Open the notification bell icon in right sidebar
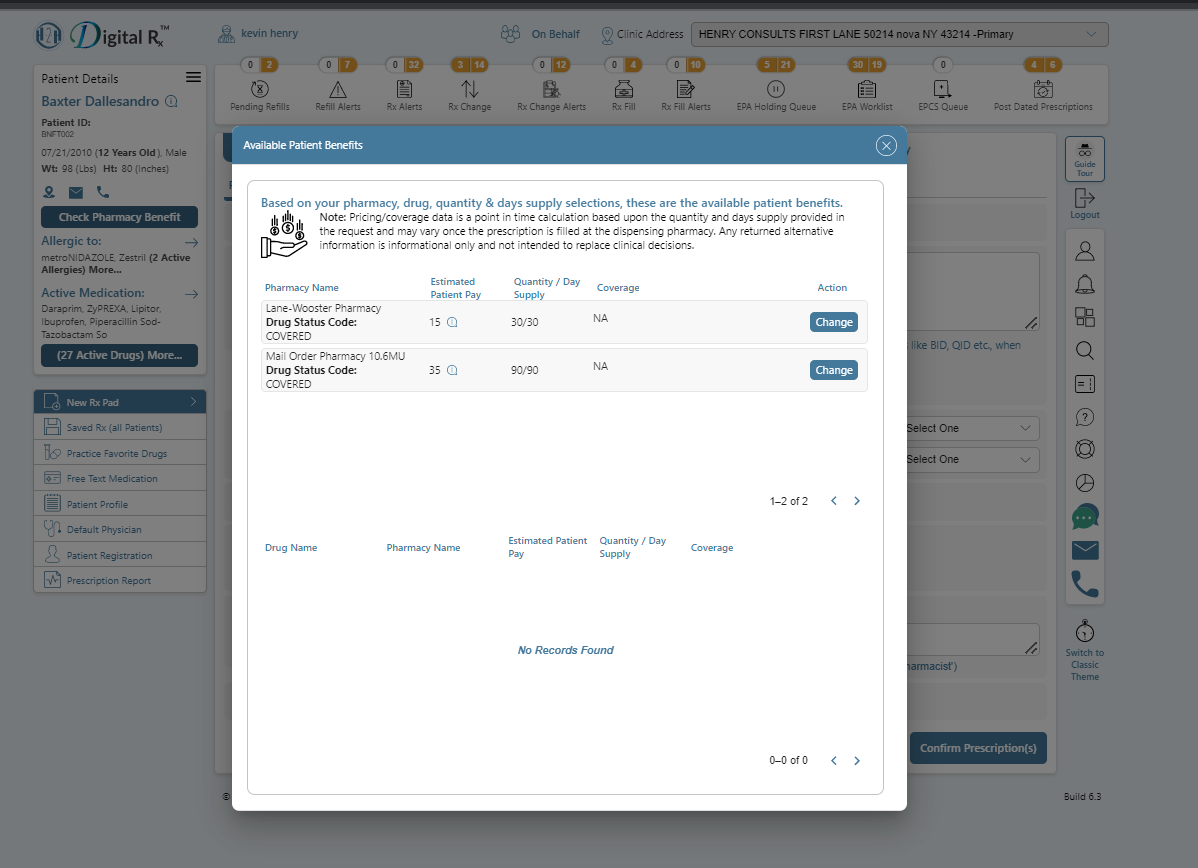This screenshot has height=868, width=1198. coord(1084,285)
